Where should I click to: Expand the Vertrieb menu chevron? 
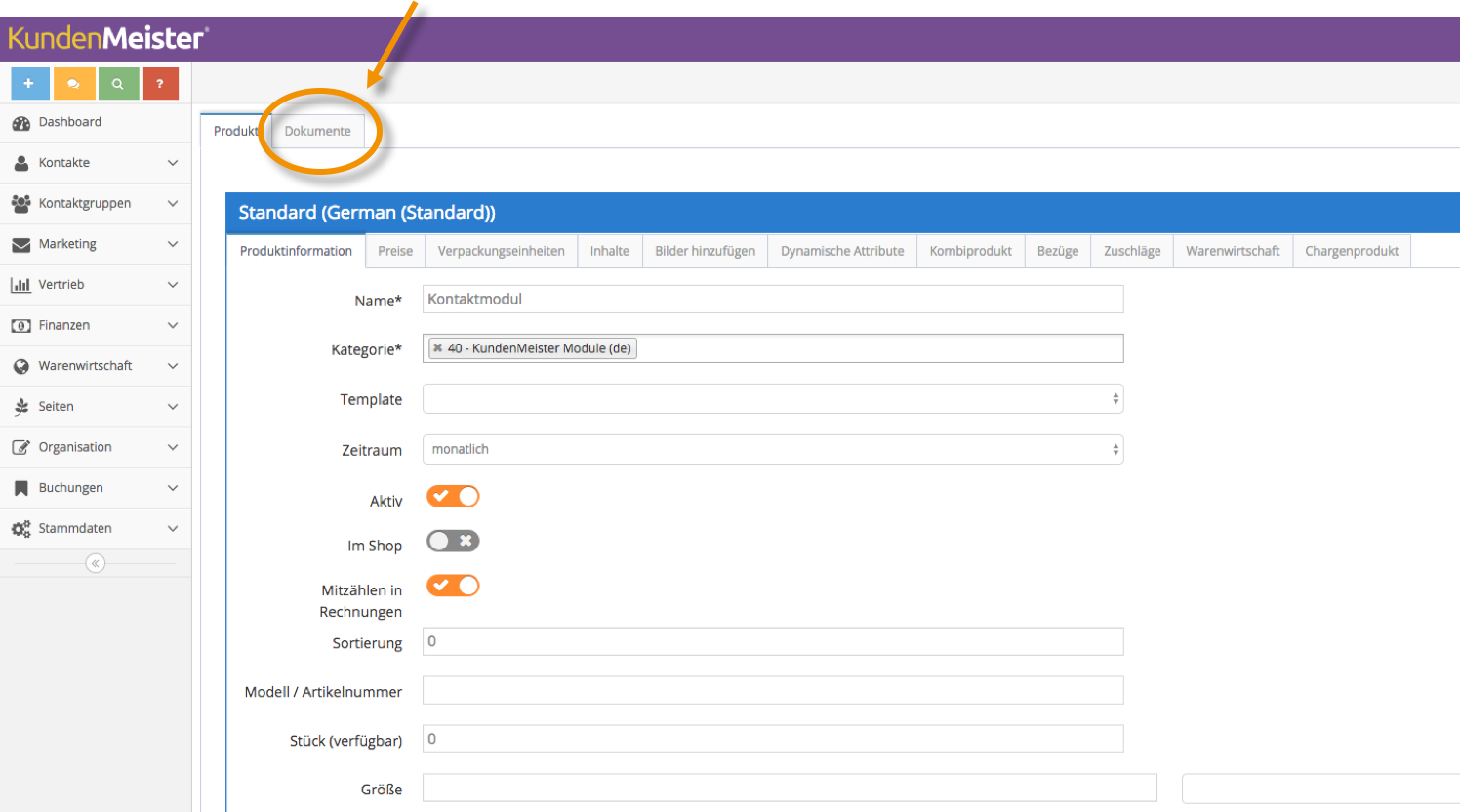173,285
